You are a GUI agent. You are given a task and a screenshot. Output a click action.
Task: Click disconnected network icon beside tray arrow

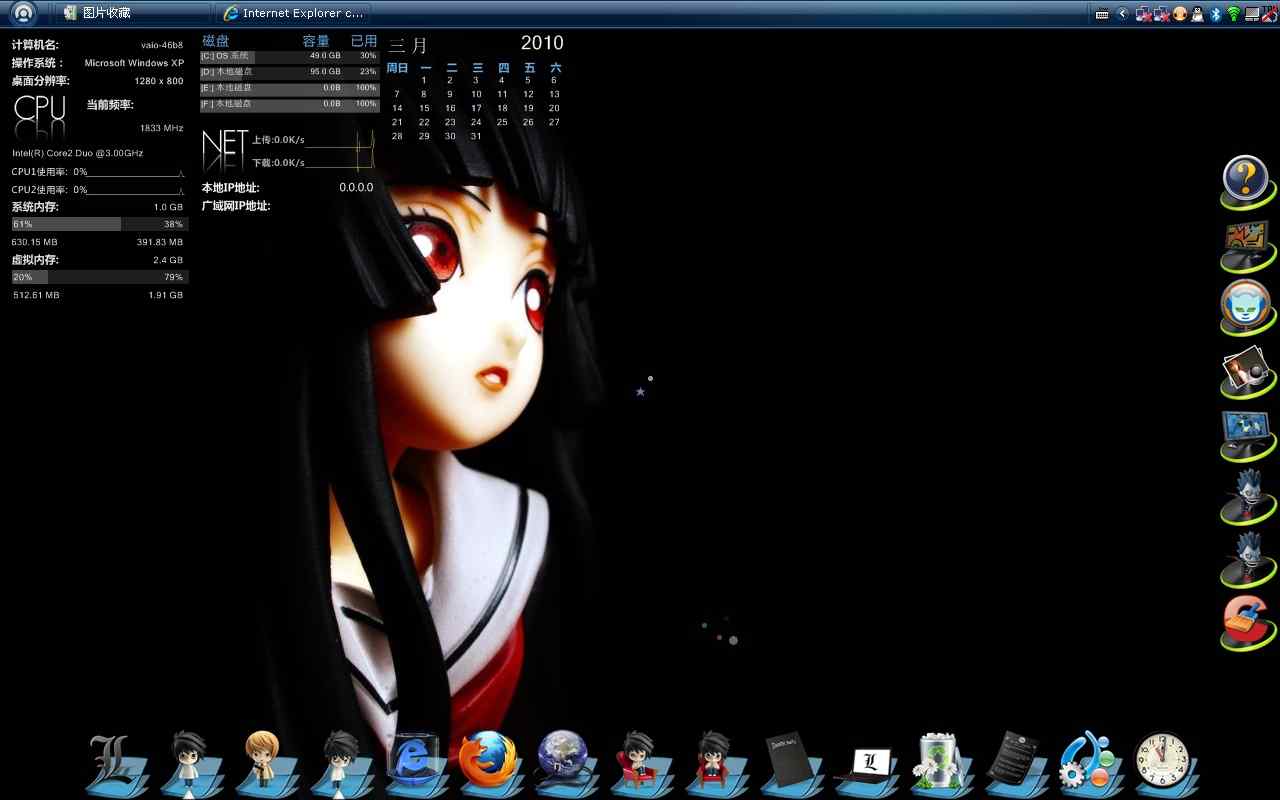[x=1143, y=14]
